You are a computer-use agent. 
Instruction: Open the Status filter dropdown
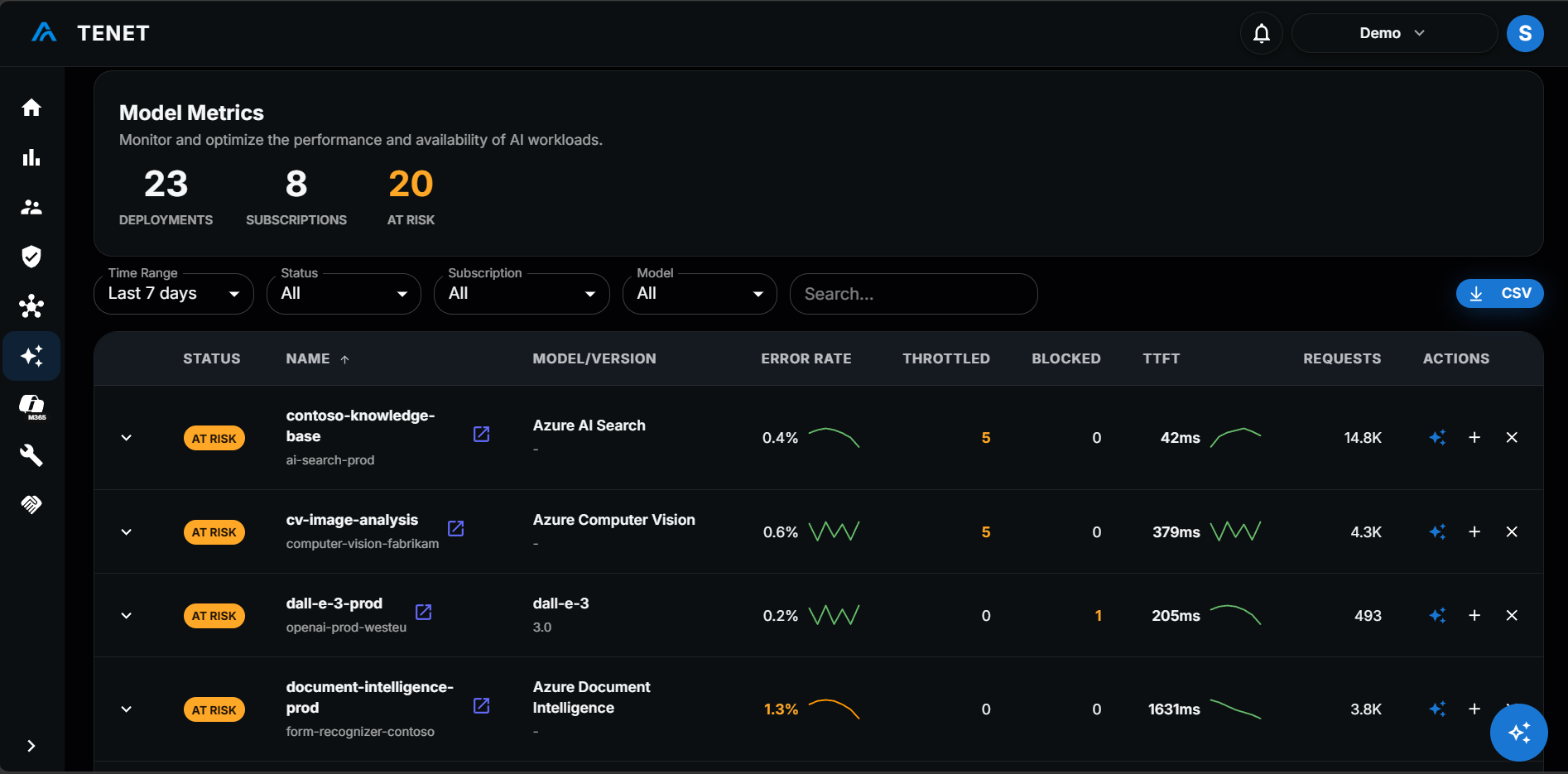coord(344,294)
